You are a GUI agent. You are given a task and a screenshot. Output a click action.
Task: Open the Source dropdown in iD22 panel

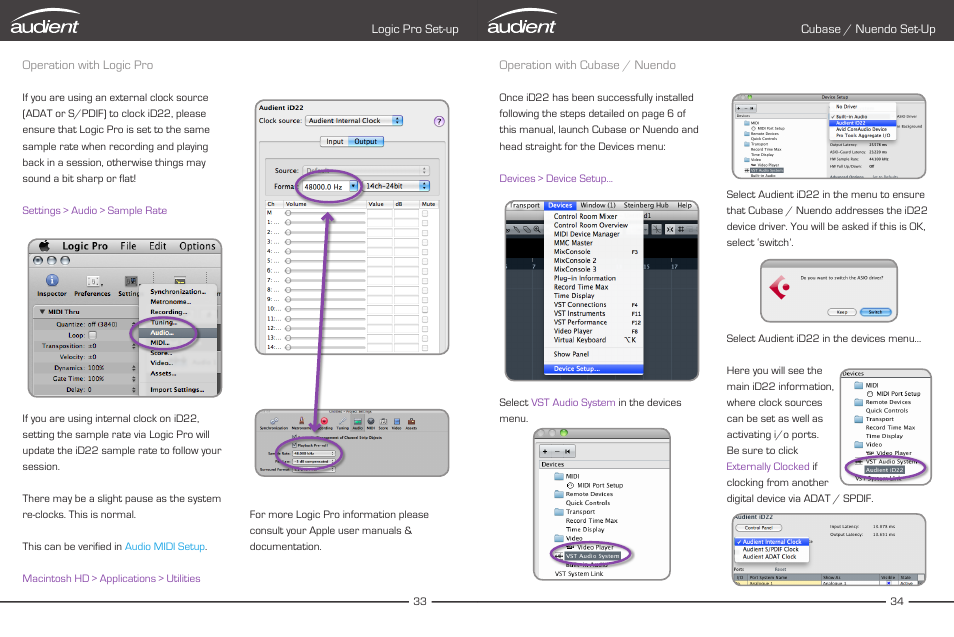click(365, 170)
